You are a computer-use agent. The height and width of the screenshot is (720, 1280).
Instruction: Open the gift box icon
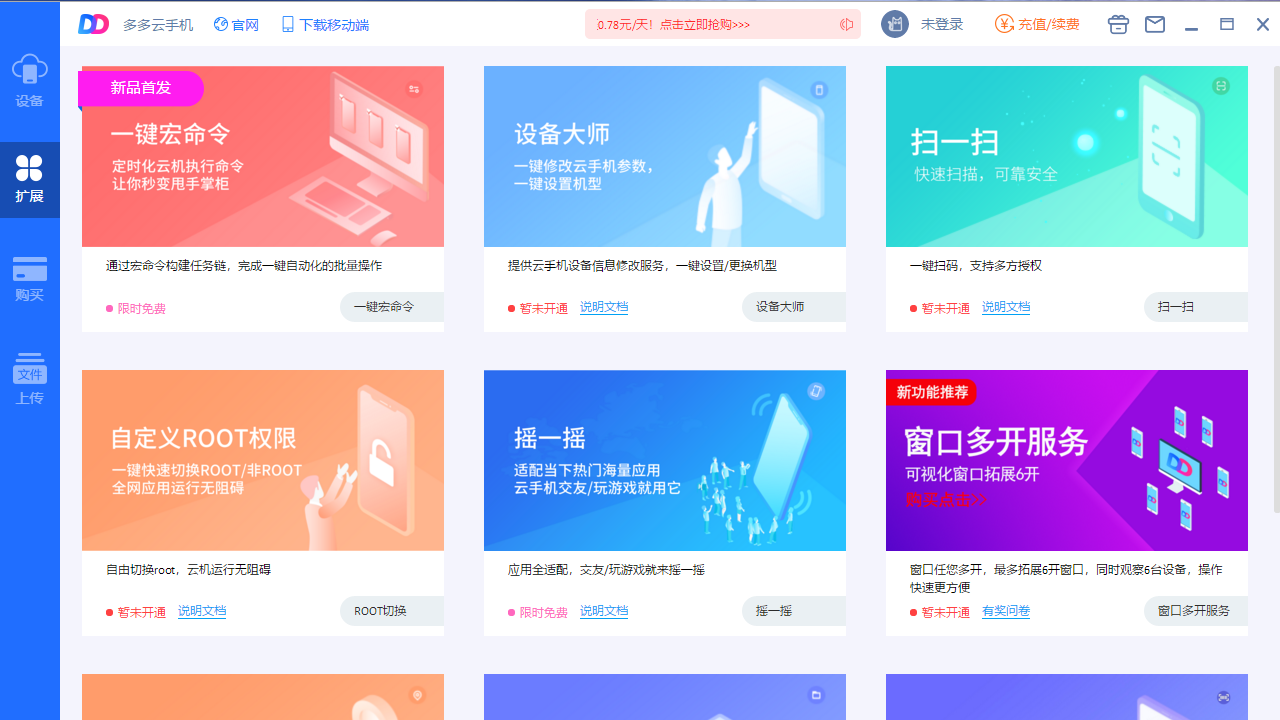1119,24
